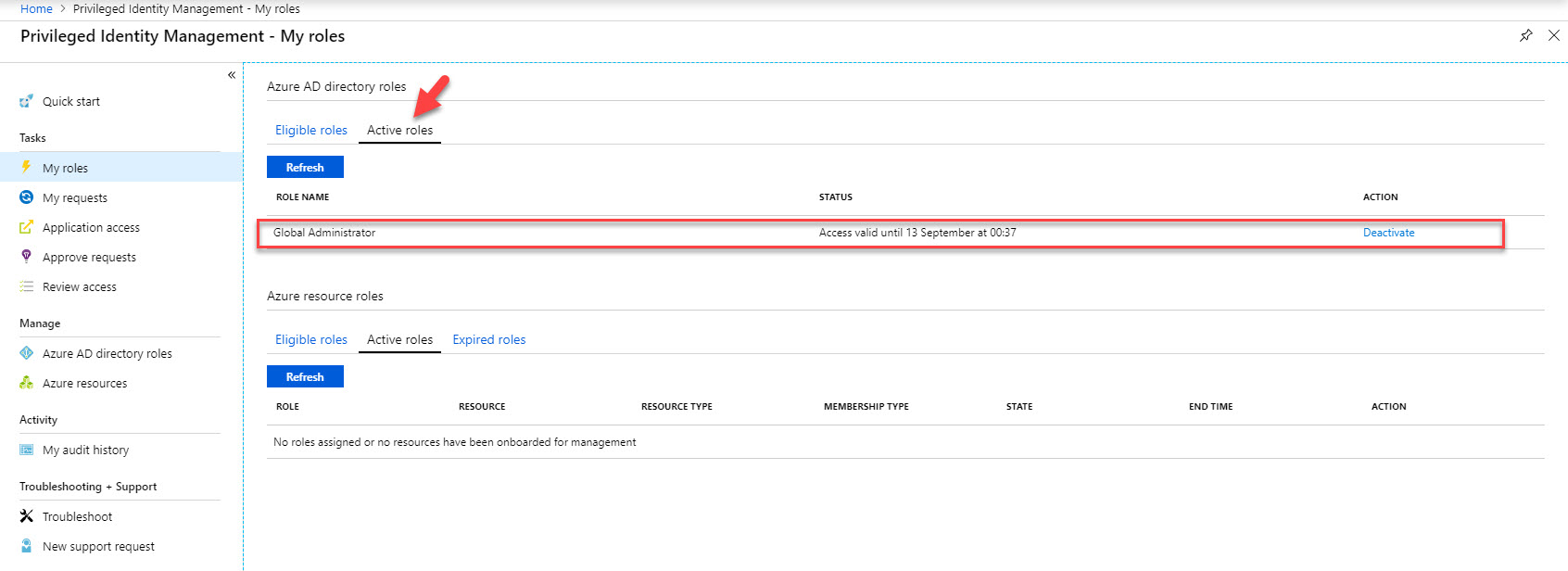Click the Approve requests icon
1568x571 pixels.
point(27,257)
